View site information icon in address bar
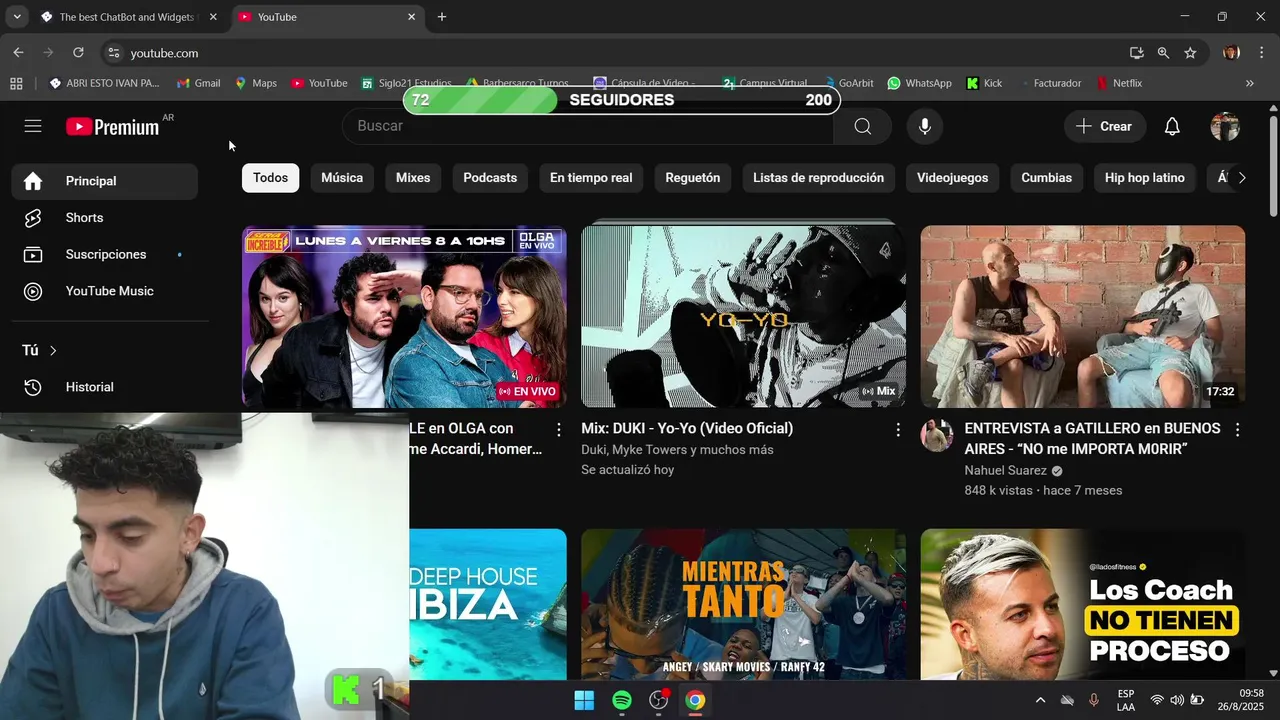1280x720 pixels. click(113, 53)
